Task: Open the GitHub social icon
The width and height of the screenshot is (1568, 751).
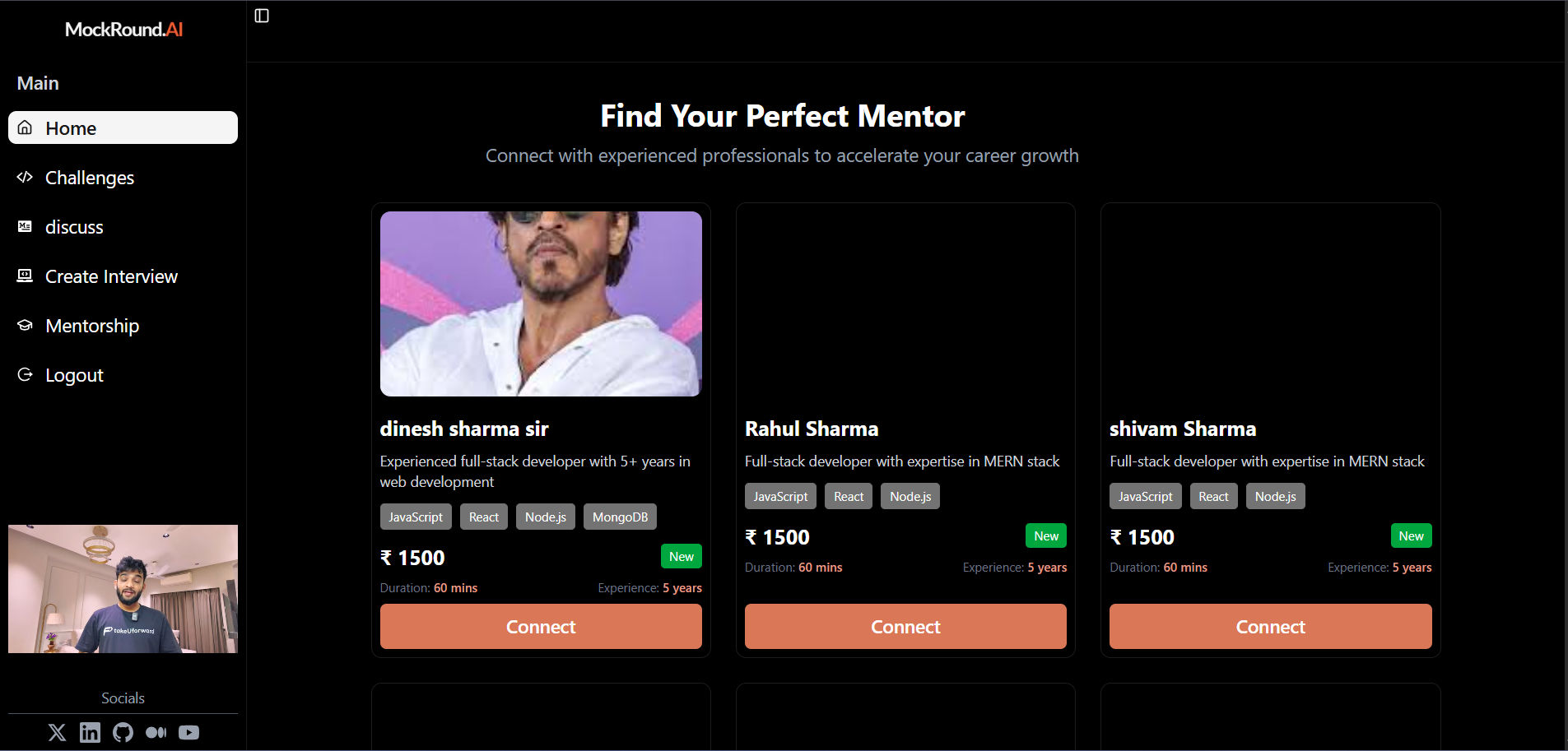Action: [123, 732]
